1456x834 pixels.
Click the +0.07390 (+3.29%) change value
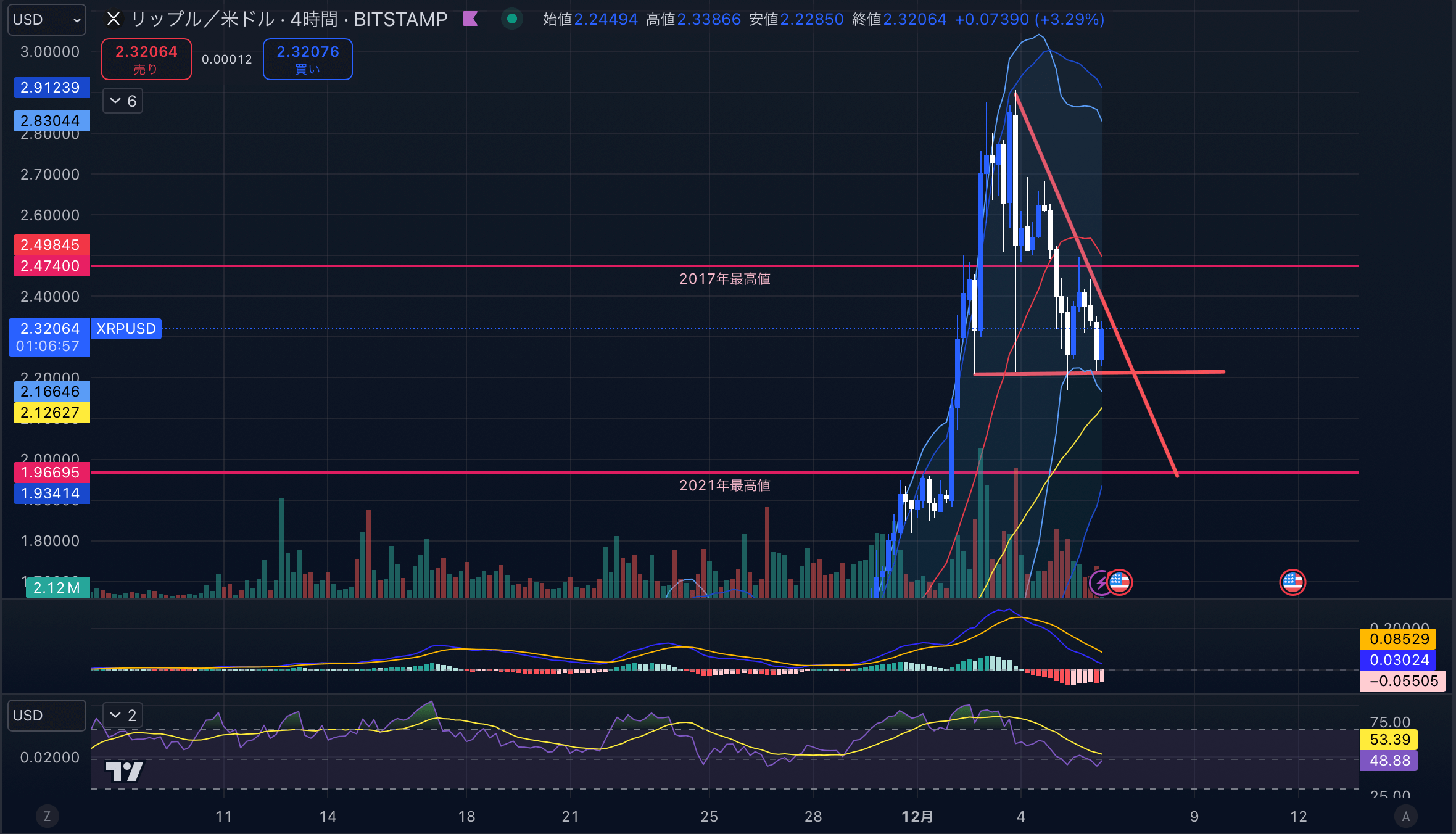(x=1030, y=19)
